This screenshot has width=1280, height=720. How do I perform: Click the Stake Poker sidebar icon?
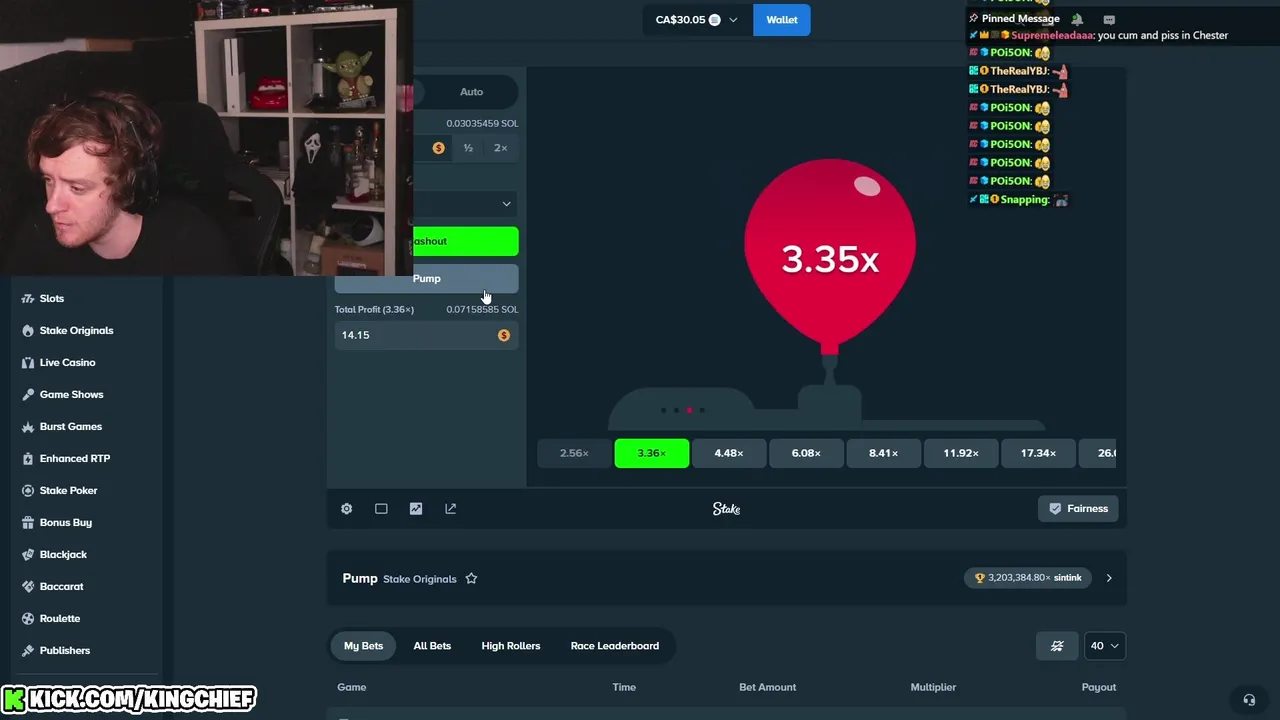pyautogui.click(x=28, y=491)
